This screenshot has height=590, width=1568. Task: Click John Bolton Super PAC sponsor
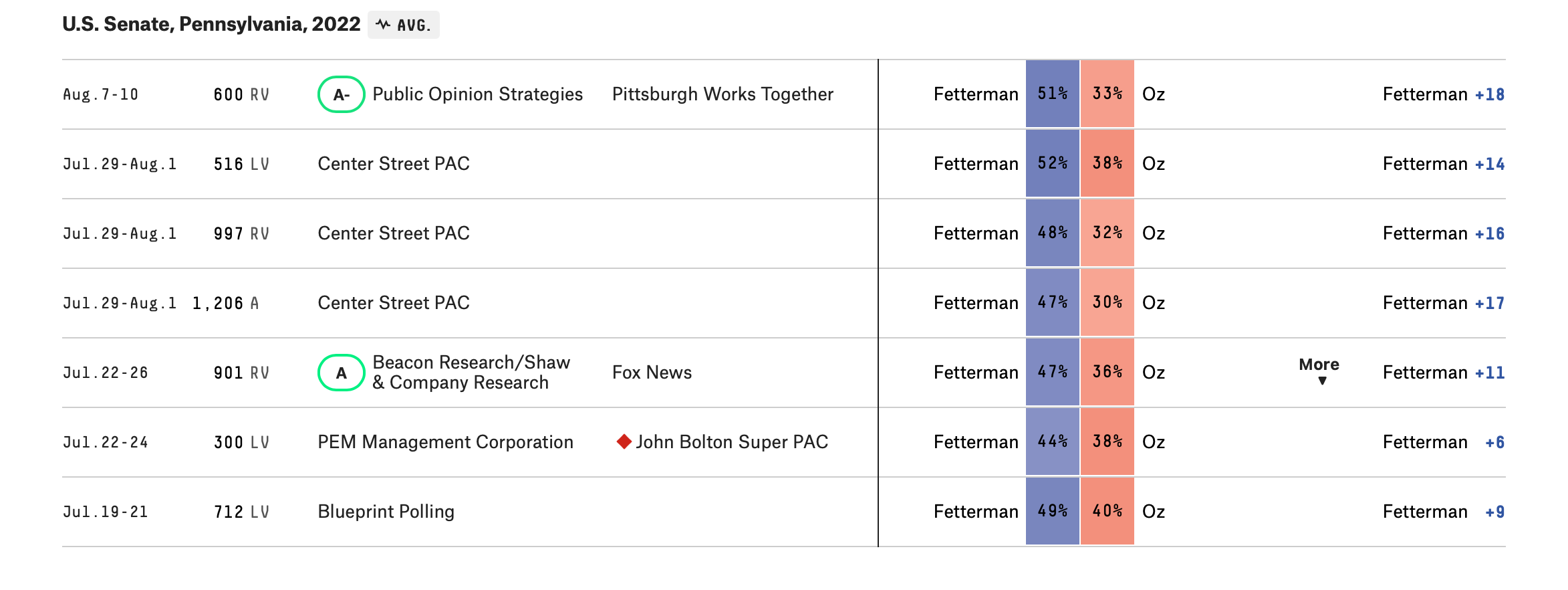[732, 442]
